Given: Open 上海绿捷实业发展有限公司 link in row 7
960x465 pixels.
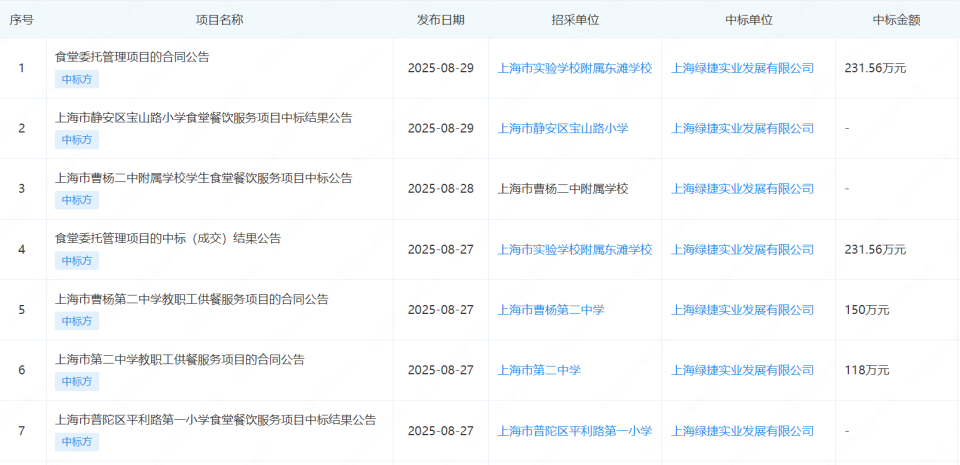Looking at the screenshot, I should [743, 431].
